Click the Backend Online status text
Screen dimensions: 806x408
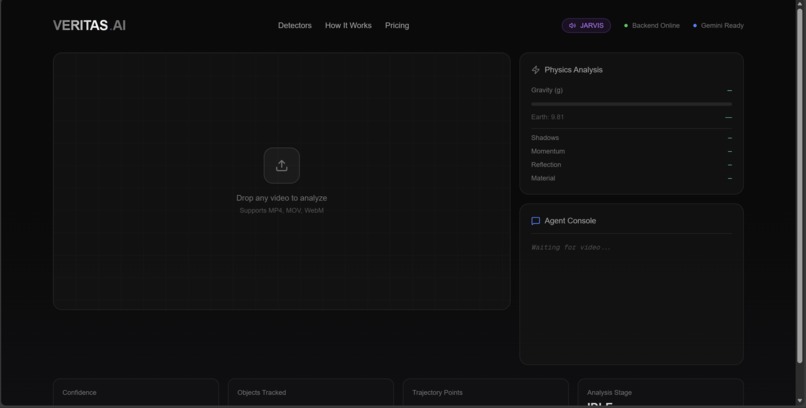655,26
